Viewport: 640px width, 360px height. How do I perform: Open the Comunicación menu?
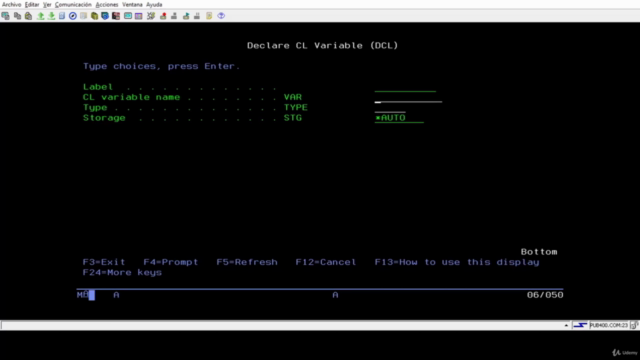pyautogui.click(x=73, y=4)
